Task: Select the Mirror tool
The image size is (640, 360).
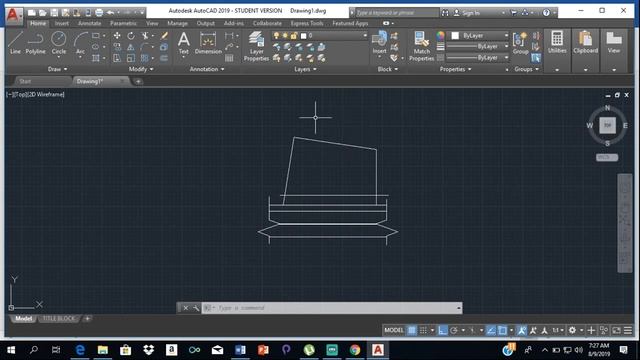Action: click(x=131, y=47)
